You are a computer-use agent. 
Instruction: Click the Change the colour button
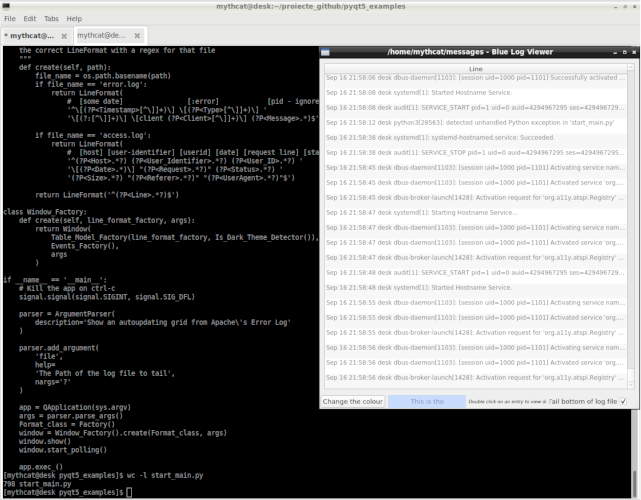(x=353, y=401)
